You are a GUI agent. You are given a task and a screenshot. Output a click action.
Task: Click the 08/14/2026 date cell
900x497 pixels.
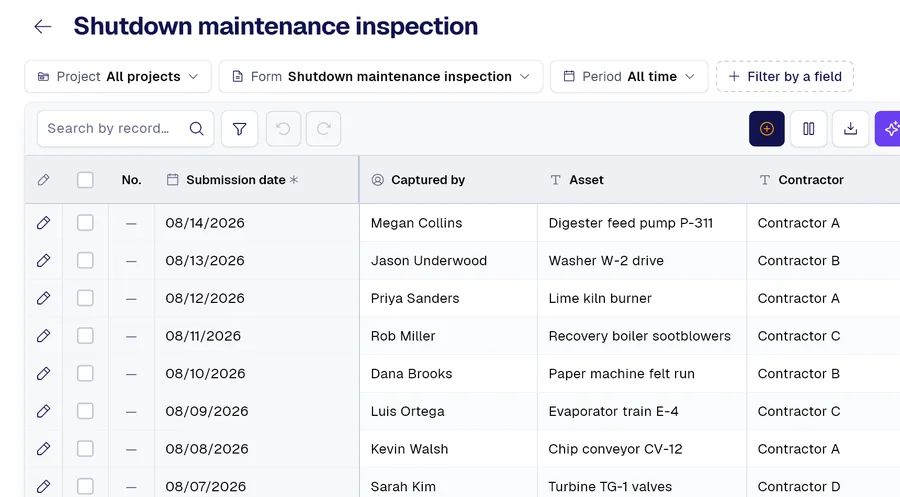257,223
